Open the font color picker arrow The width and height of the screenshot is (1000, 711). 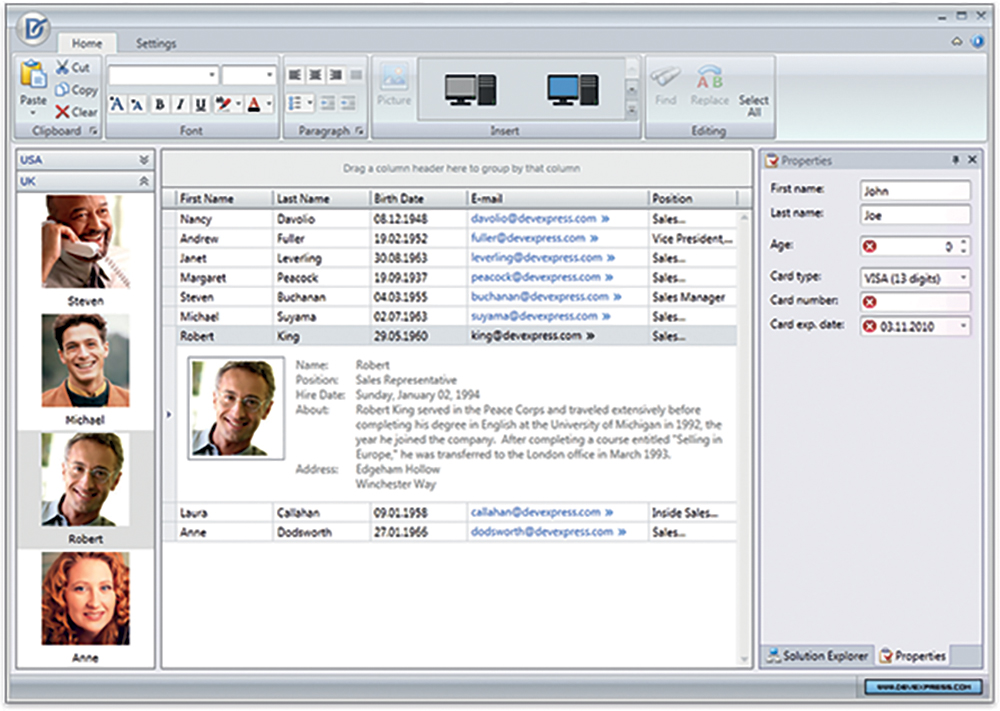point(269,104)
